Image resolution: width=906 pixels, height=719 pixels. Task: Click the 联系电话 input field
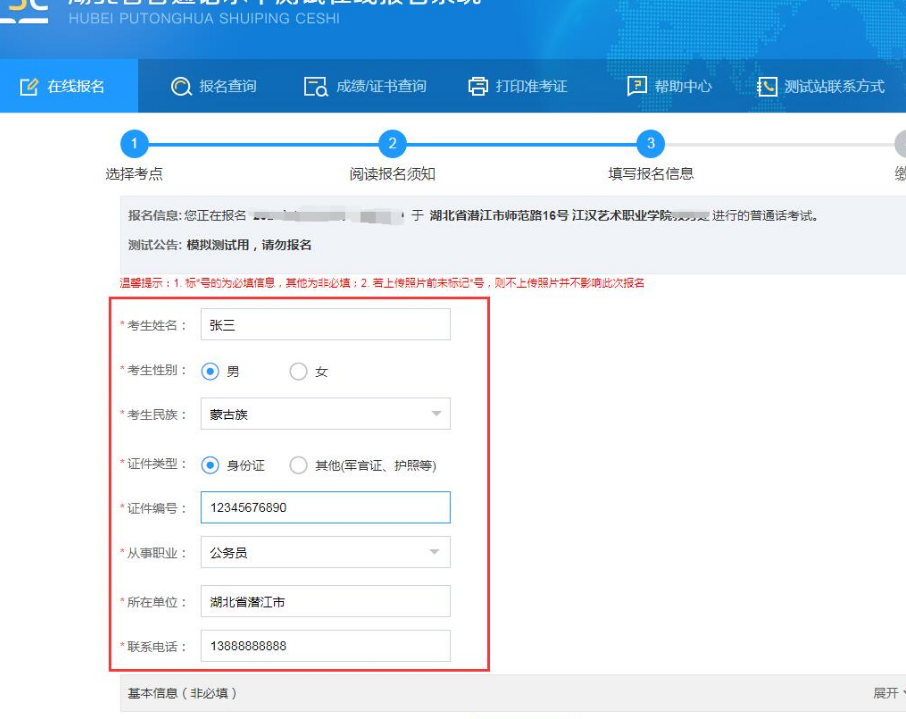point(325,646)
